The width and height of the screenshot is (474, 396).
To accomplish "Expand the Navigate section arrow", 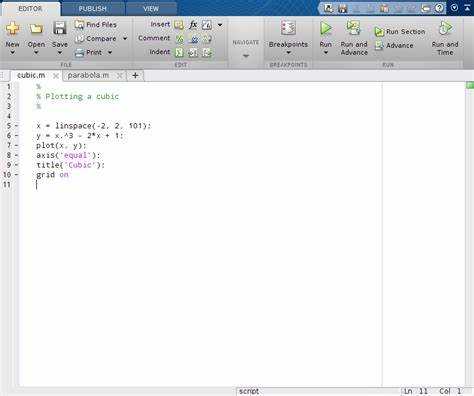I will point(246,56).
